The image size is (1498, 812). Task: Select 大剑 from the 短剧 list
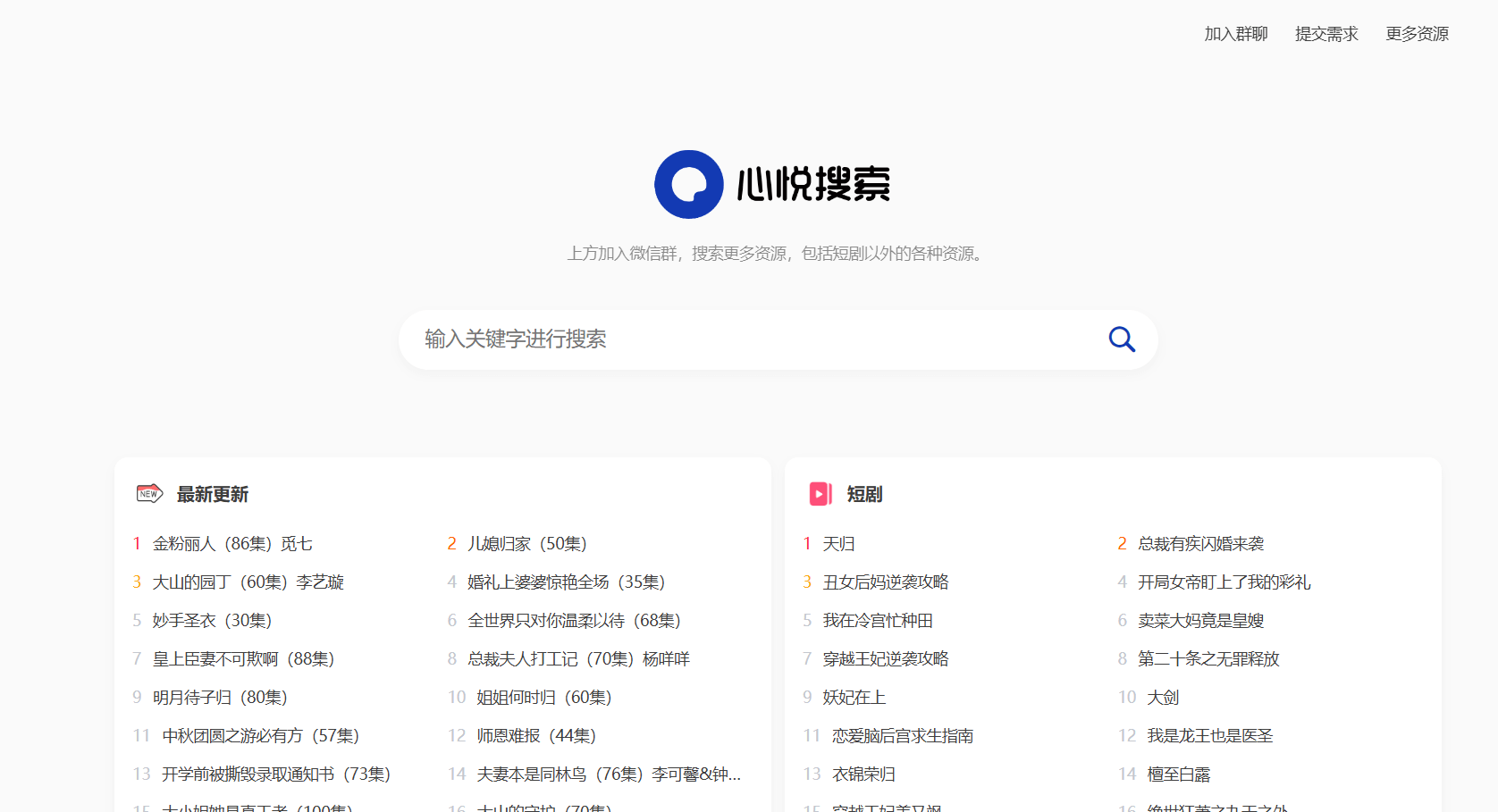1163,697
